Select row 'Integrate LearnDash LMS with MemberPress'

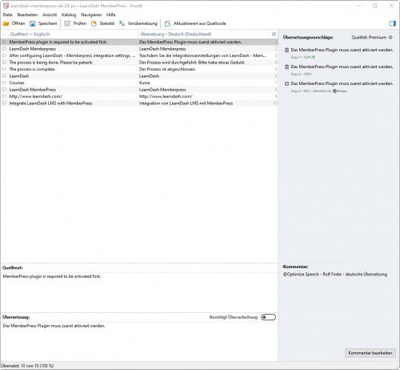(x=139, y=103)
